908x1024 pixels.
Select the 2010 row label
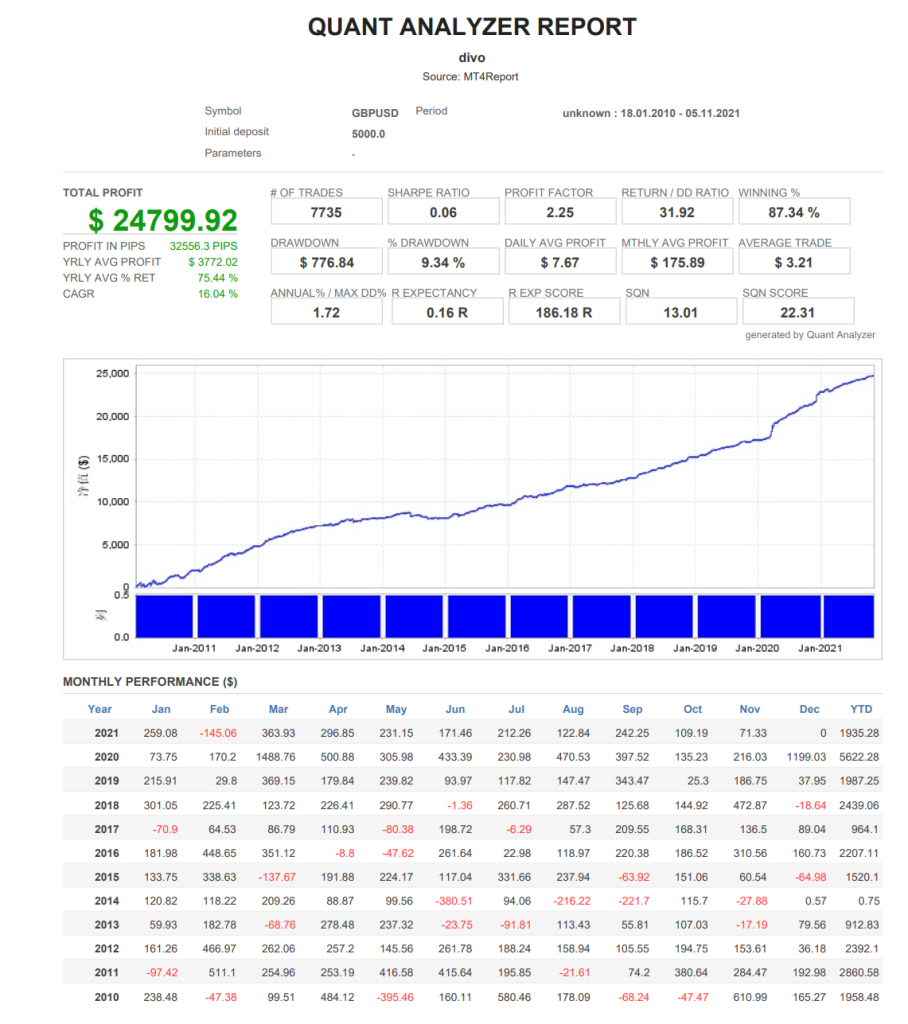(106, 997)
